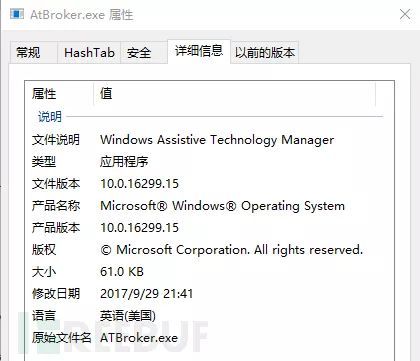Click the value Windows Assistive Technology Manager

217,140
